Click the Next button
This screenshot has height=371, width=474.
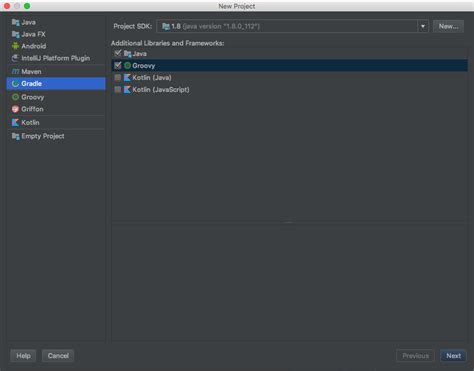tap(453, 356)
